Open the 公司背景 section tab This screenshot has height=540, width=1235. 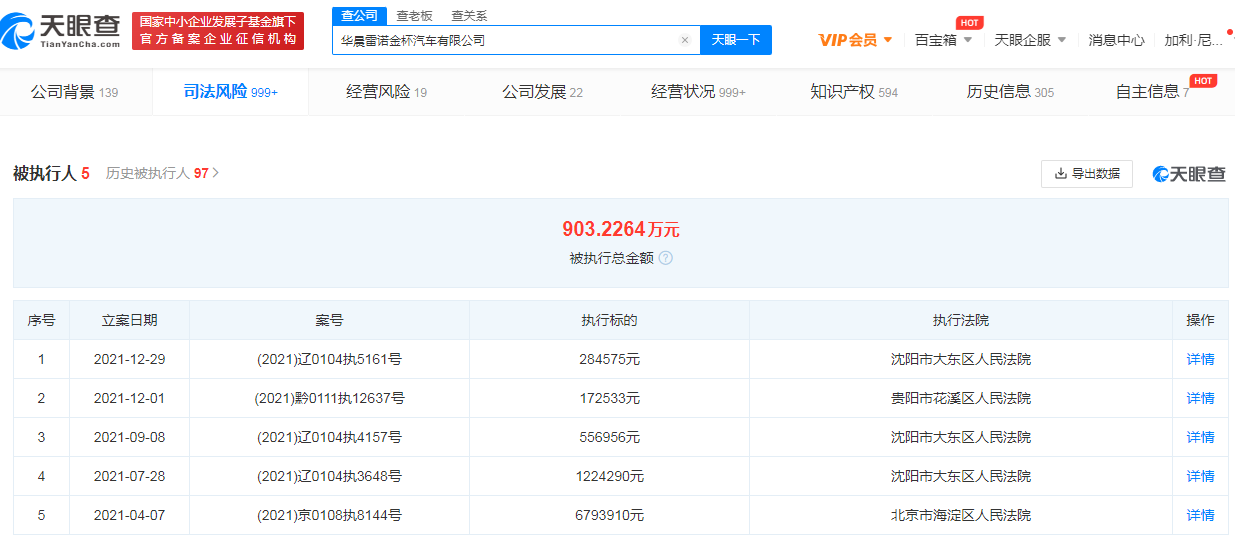tap(74, 92)
